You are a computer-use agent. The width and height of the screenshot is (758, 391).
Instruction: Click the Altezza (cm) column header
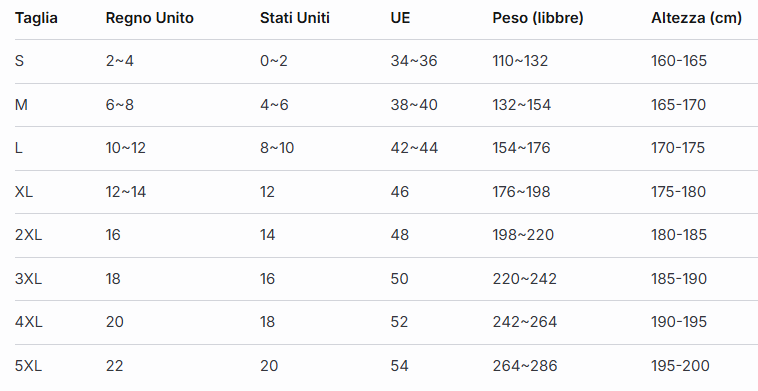(697, 18)
